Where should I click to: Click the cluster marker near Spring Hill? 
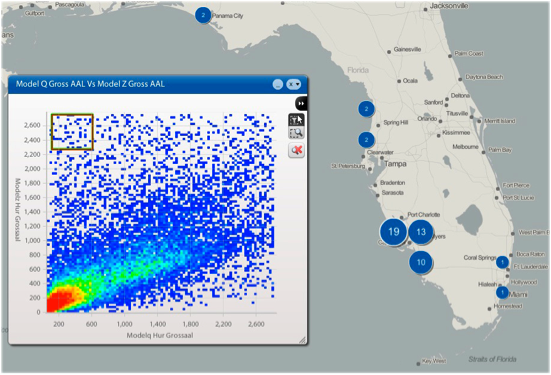(x=366, y=109)
